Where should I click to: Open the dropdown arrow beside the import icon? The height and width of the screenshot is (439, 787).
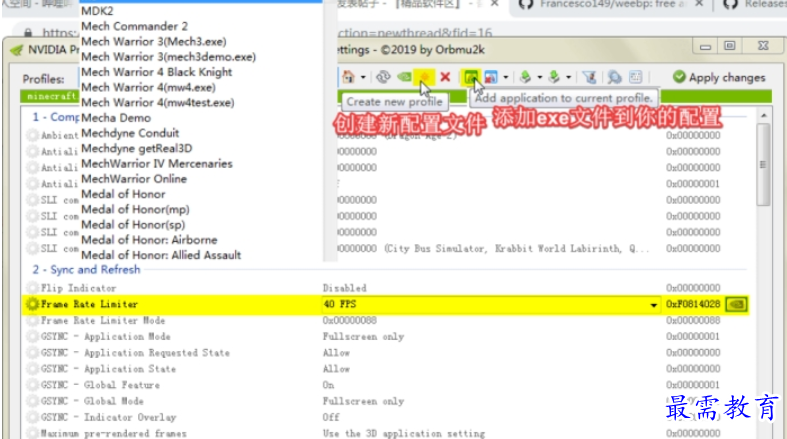coord(568,78)
